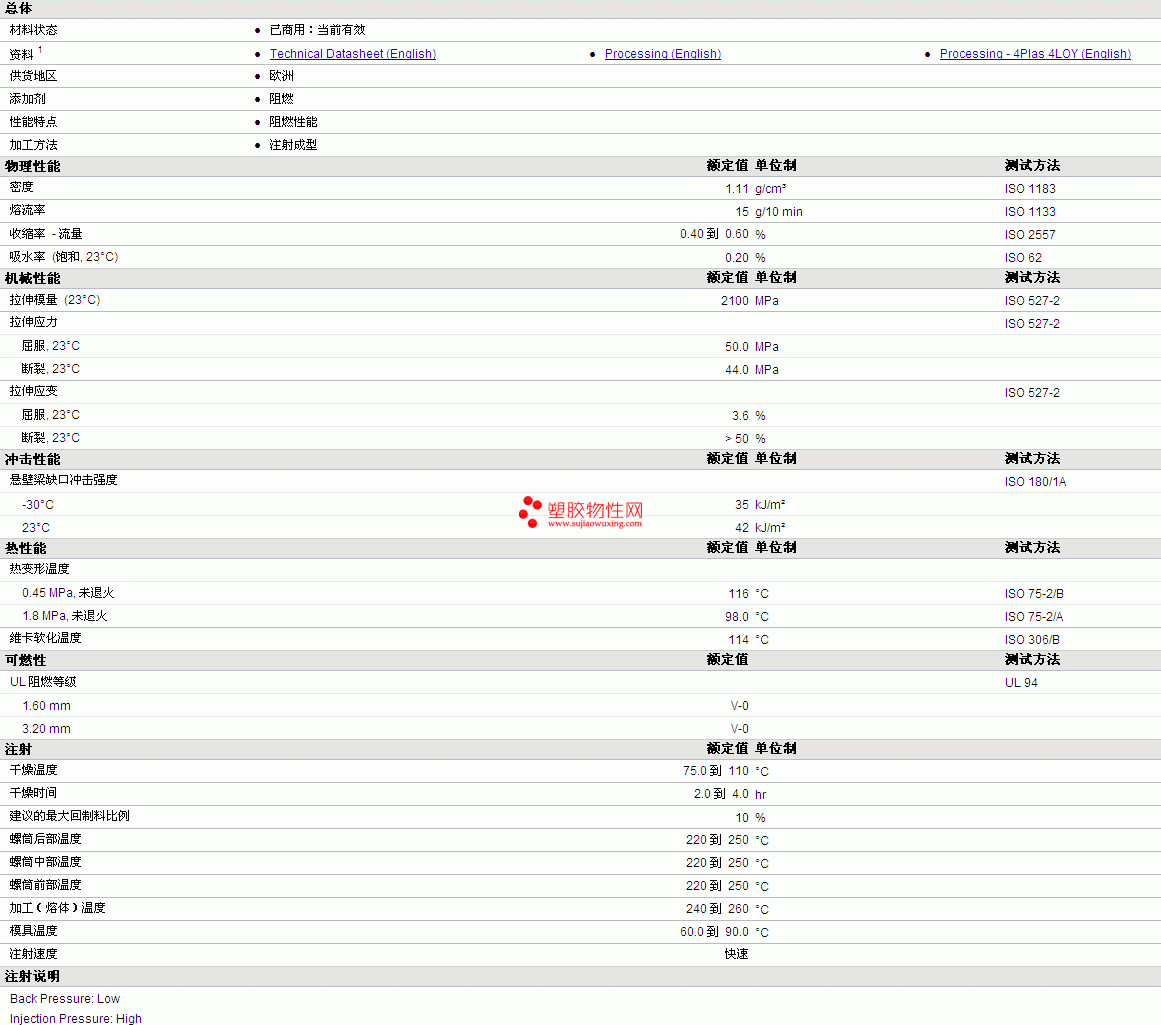
Task: Click the -30°C impact value 35
Action: click(742, 504)
